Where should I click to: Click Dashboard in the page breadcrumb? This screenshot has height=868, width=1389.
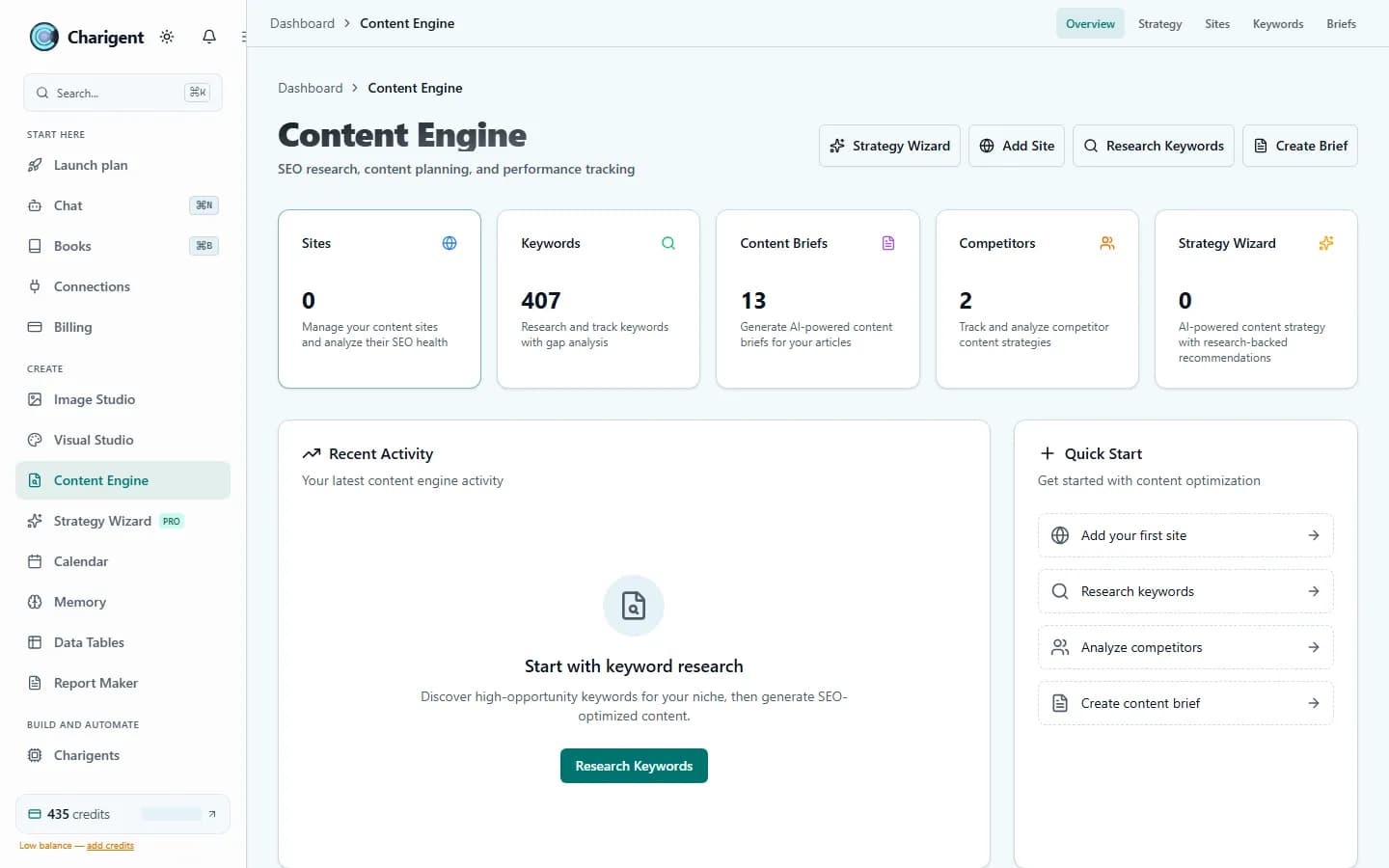(310, 88)
